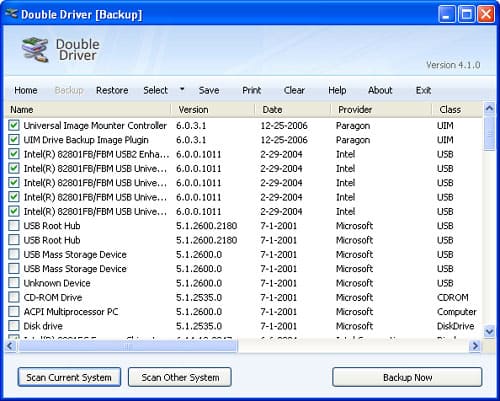Check the Disk drive checkbox
This screenshot has width=500, height=401.
(x=14, y=325)
